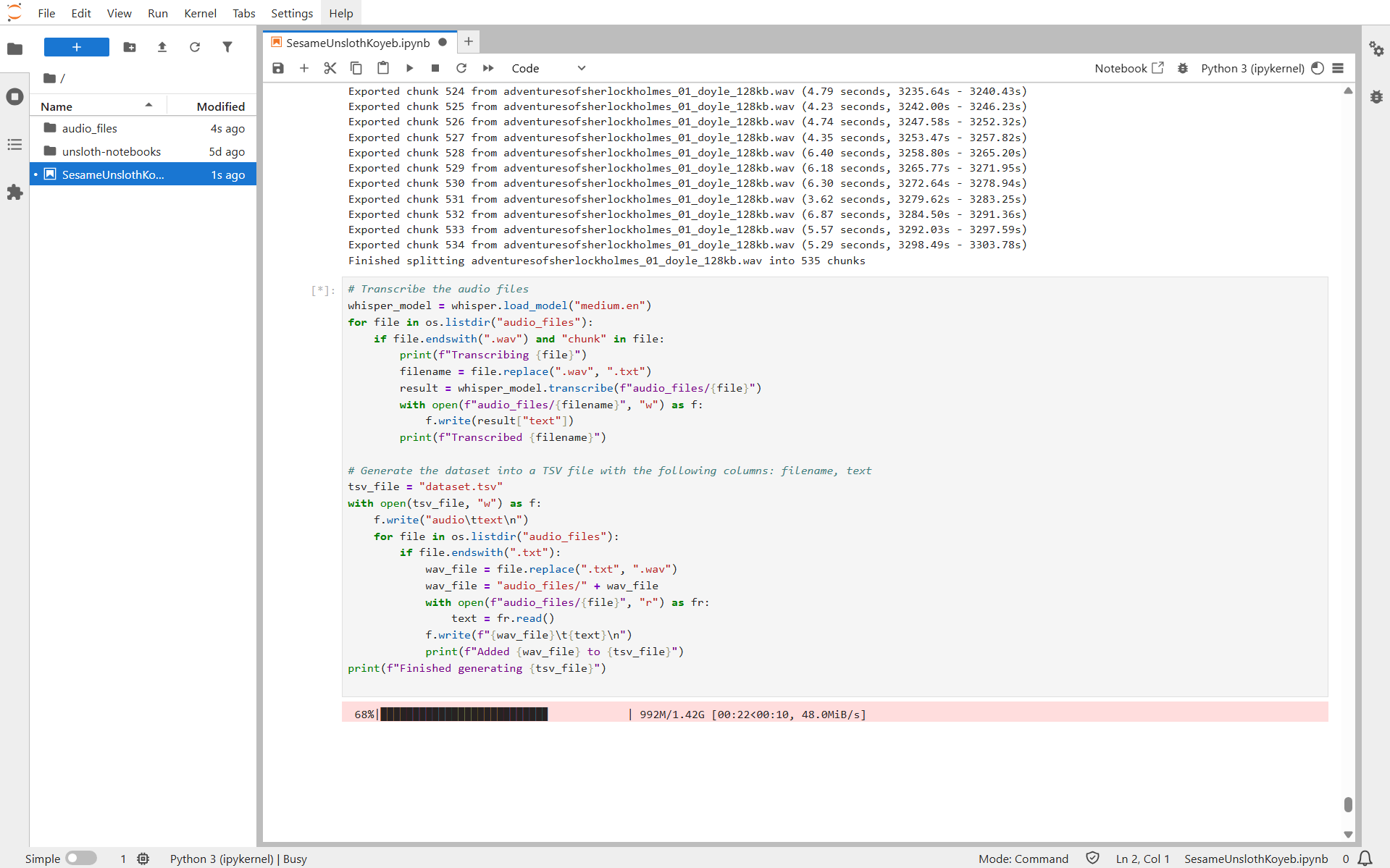
Task: Open the Table of Contents panel
Action: (14, 145)
